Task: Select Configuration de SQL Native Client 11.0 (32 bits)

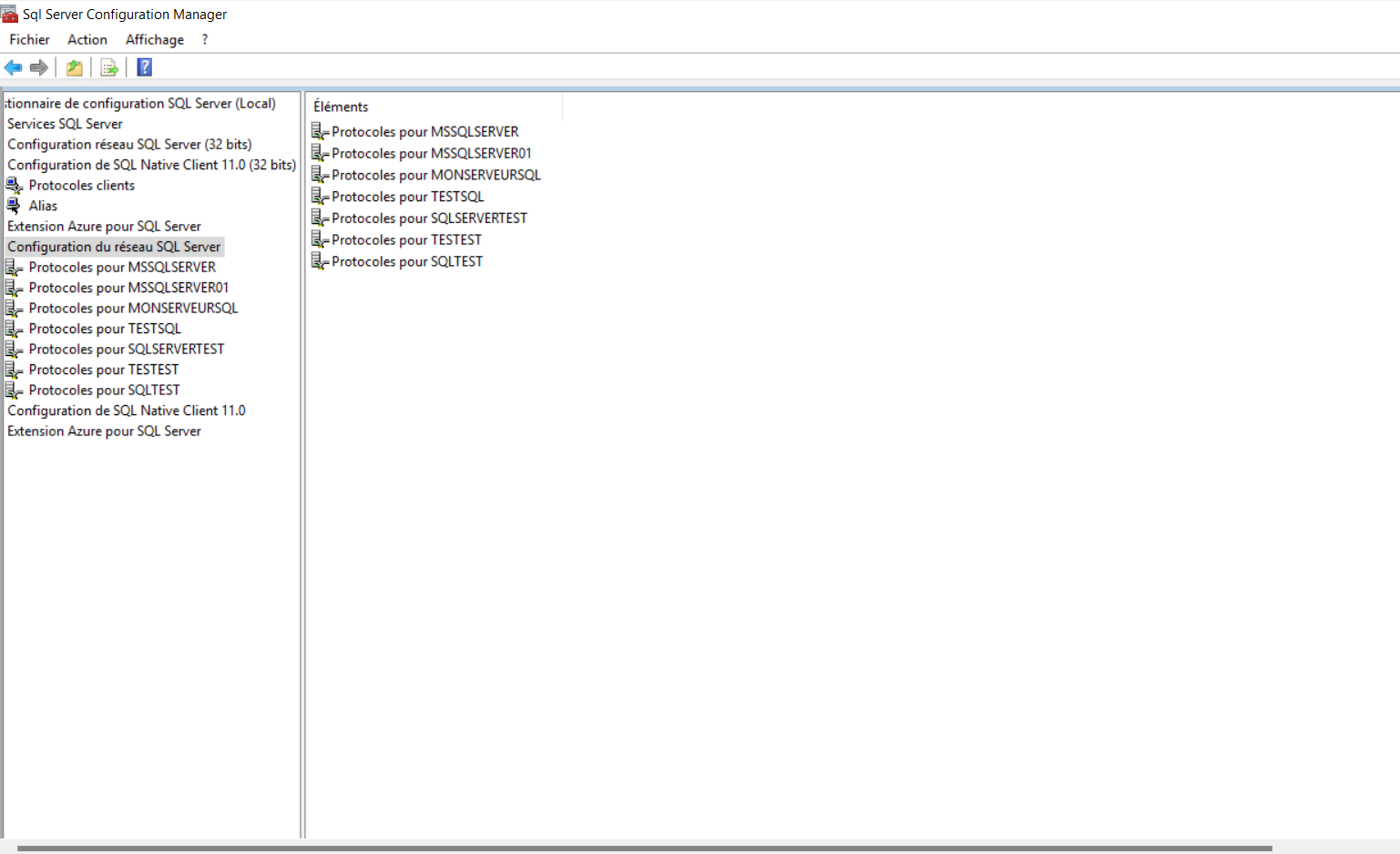Action: (x=151, y=165)
